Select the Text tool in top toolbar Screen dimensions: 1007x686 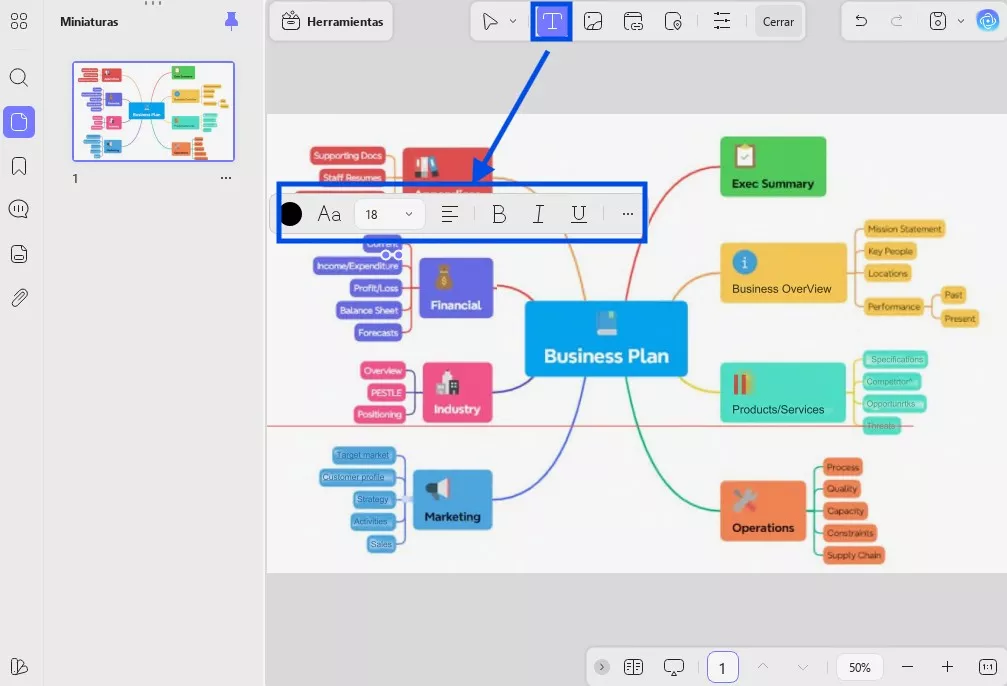click(x=551, y=21)
